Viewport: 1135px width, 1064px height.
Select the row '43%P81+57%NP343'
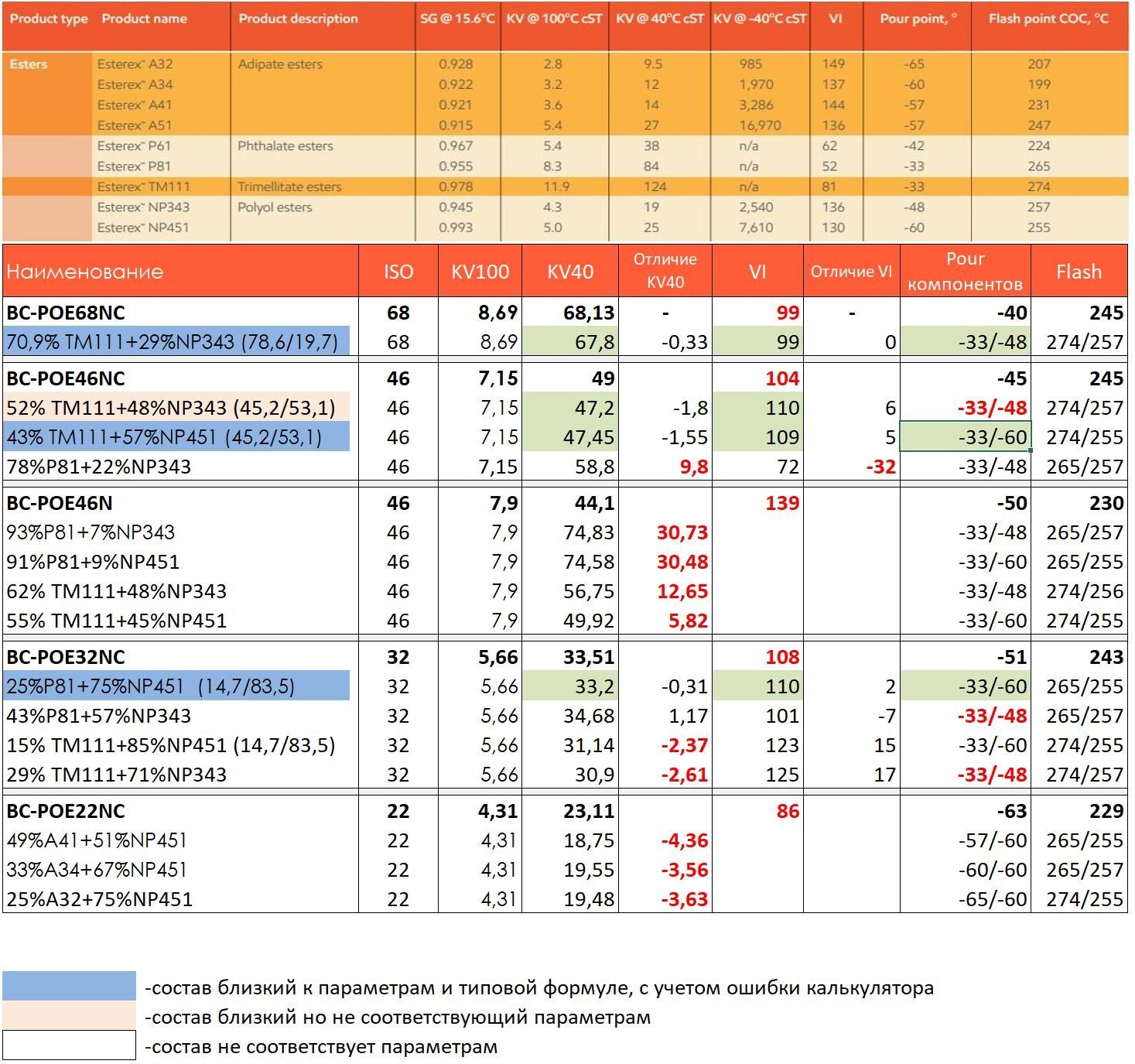click(98, 716)
